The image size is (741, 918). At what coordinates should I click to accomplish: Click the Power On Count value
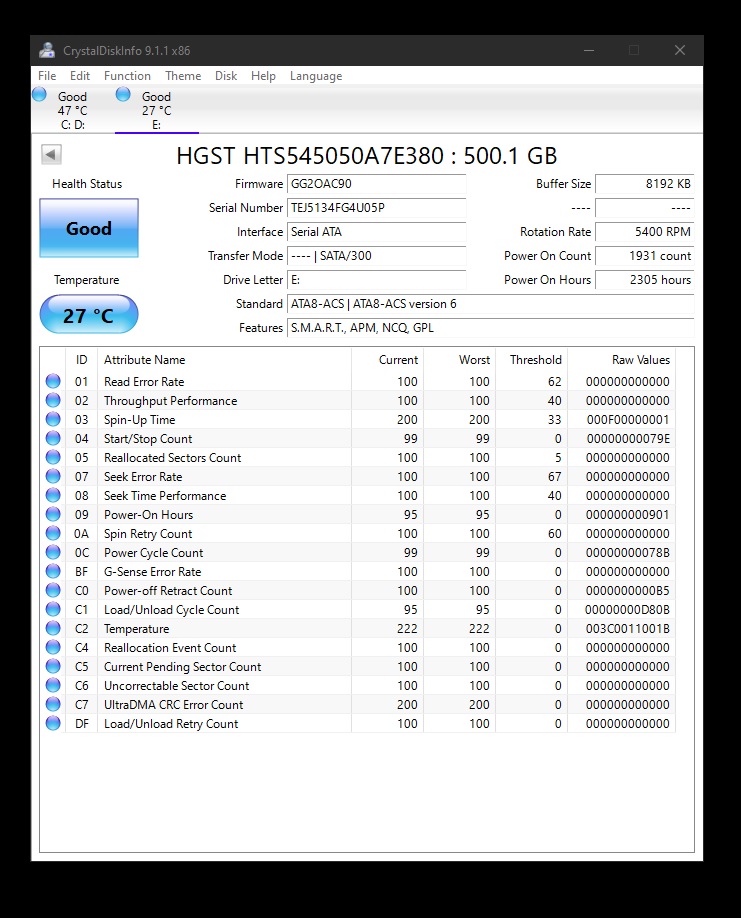click(644, 256)
